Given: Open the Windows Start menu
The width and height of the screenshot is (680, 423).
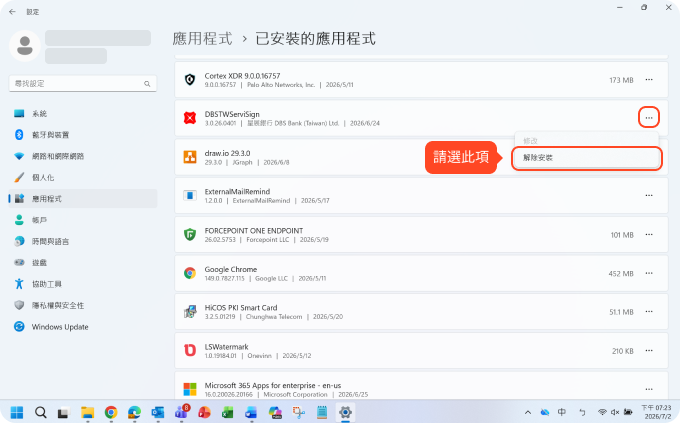Looking at the screenshot, I should (17, 412).
